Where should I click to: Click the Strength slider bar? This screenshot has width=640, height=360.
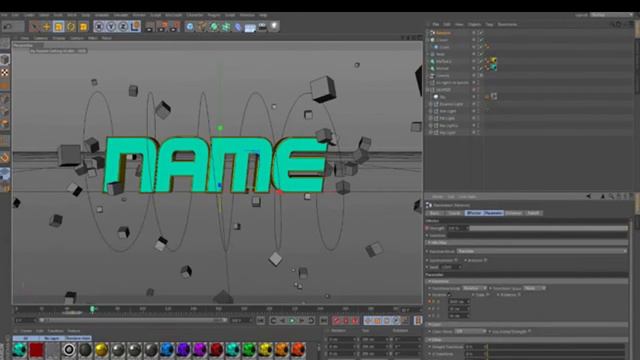(x=548, y=228)
